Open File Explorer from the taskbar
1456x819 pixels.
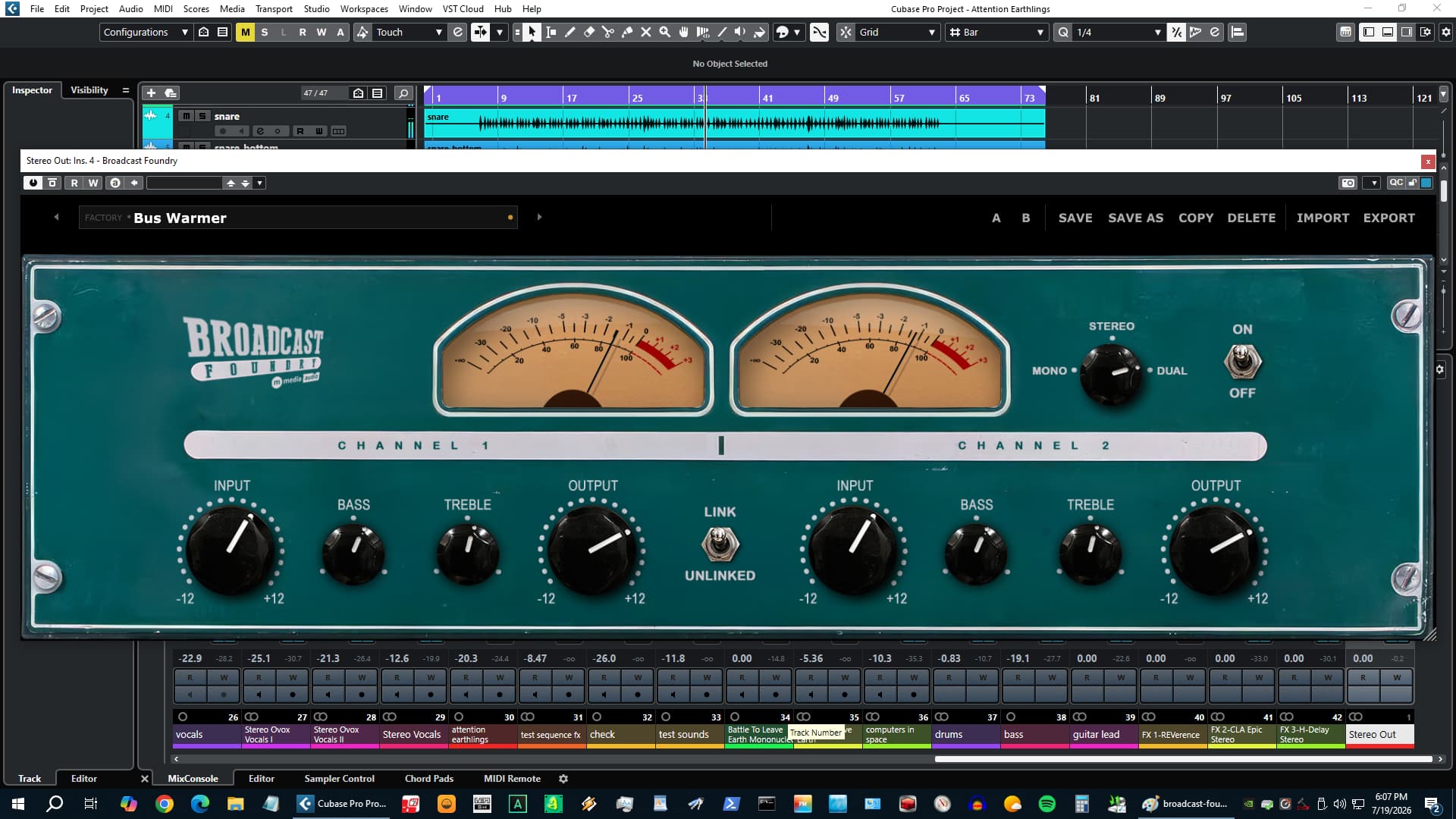(235, 803)
